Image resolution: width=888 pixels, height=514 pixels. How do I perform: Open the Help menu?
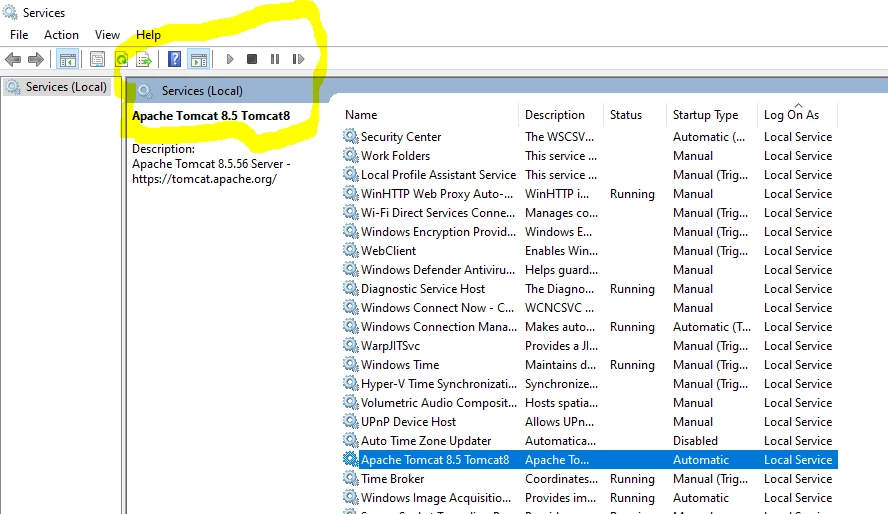click(x=148, y=35)
